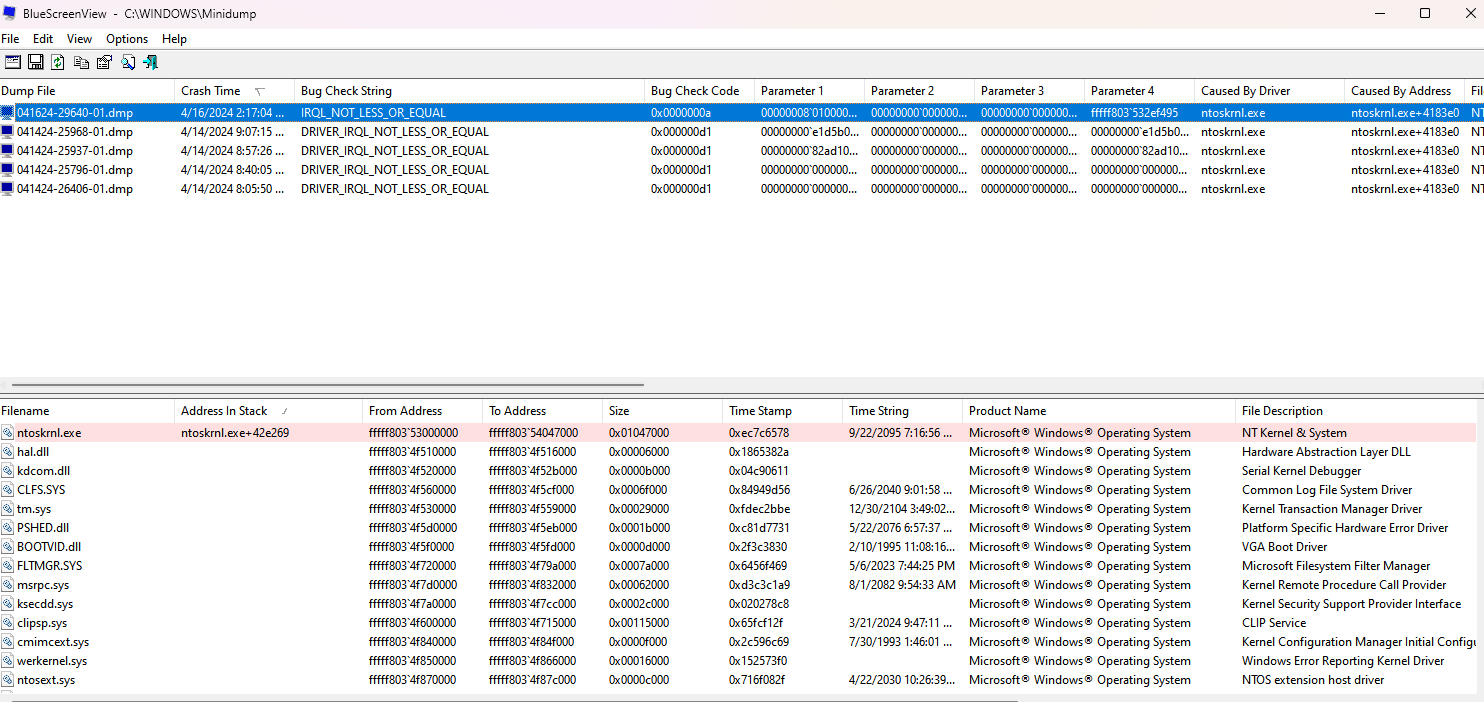1484x702 pixels.
Task: Open the File menu
Action: (x=11, y=38)
